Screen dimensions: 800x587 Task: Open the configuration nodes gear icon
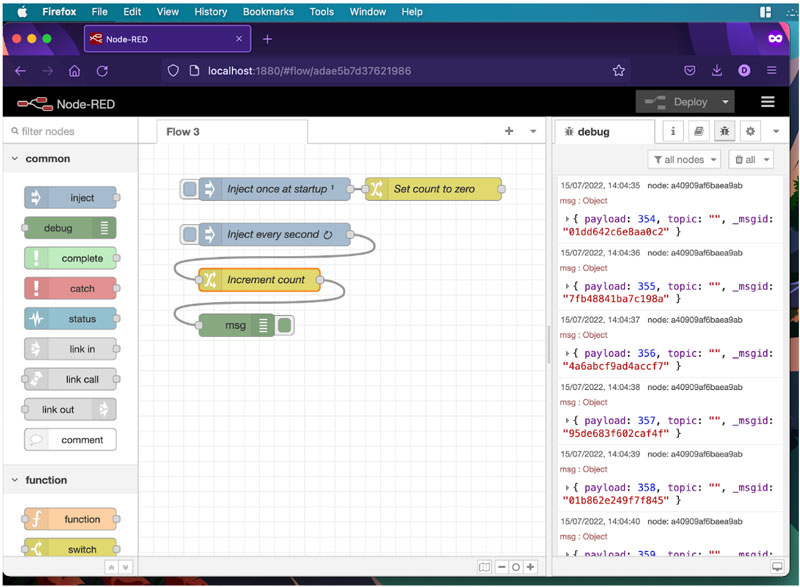pos(749,131)
